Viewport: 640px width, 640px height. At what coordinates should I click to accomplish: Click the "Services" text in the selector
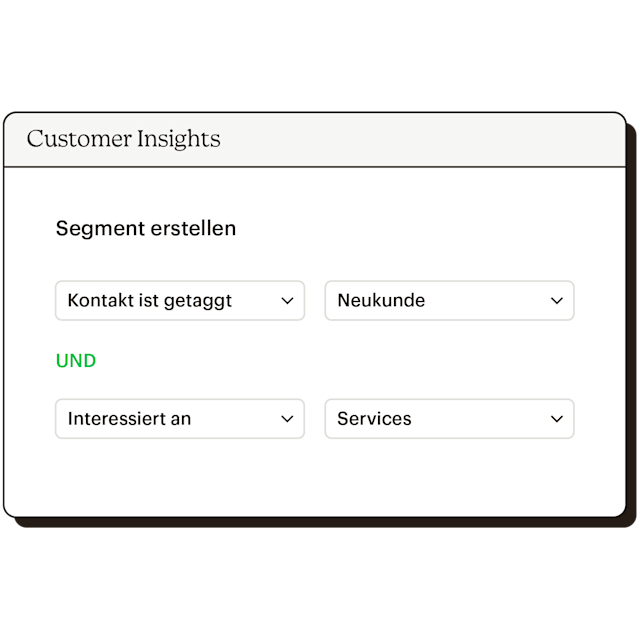tap(374, 419)
